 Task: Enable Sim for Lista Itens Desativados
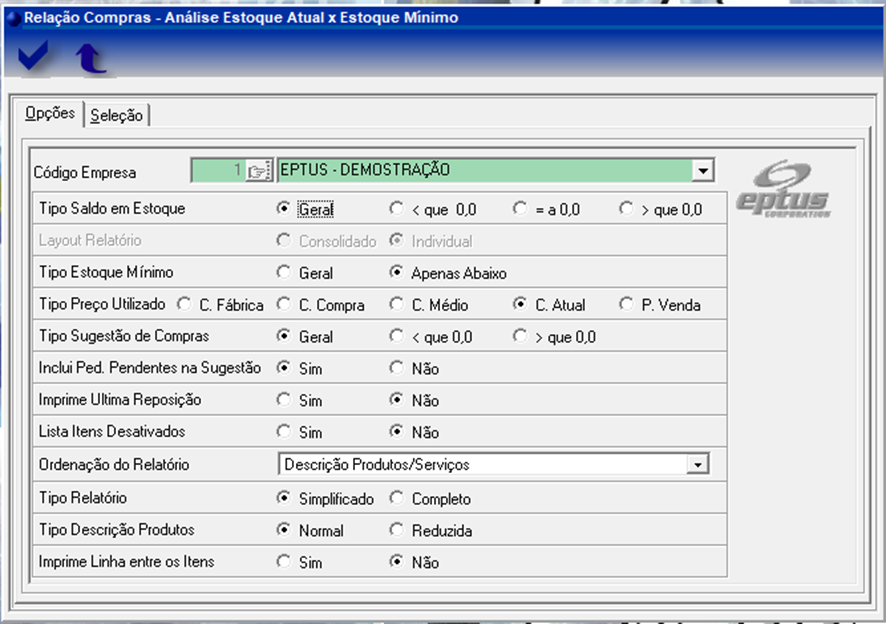tap(283, 432)
